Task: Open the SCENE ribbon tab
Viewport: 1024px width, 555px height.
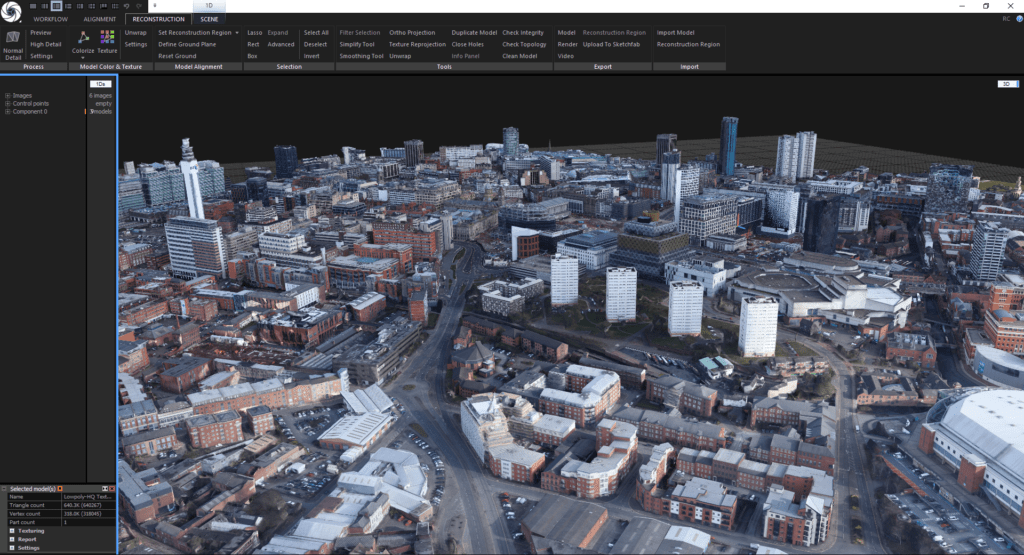Action: [x=209, y=20]
